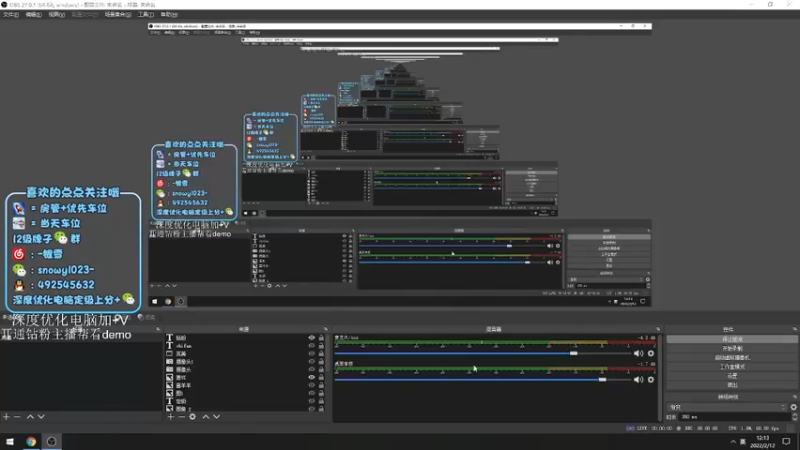Lock toggle for the 喜羊羊 source
This screenshot has width=800, height=450.
[321, 385]
